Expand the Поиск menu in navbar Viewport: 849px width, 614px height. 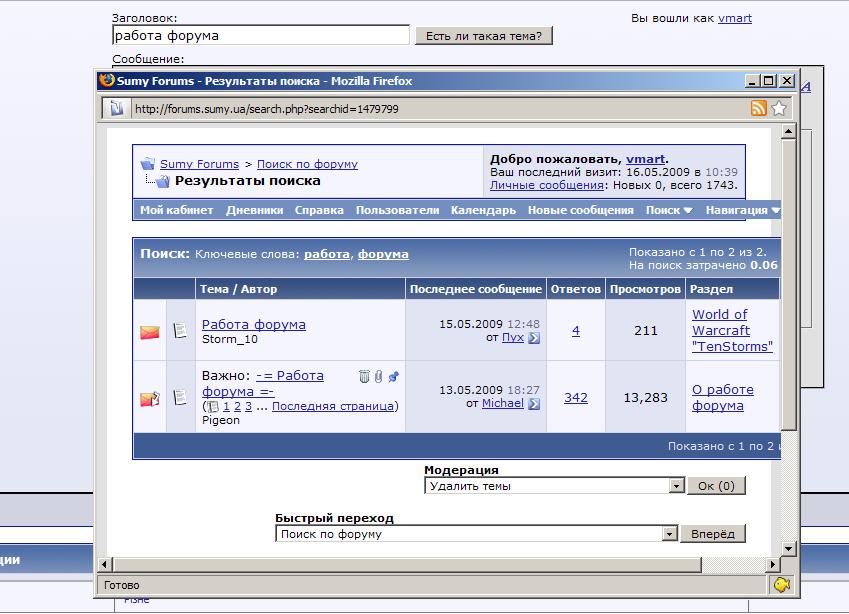(669, 210)
